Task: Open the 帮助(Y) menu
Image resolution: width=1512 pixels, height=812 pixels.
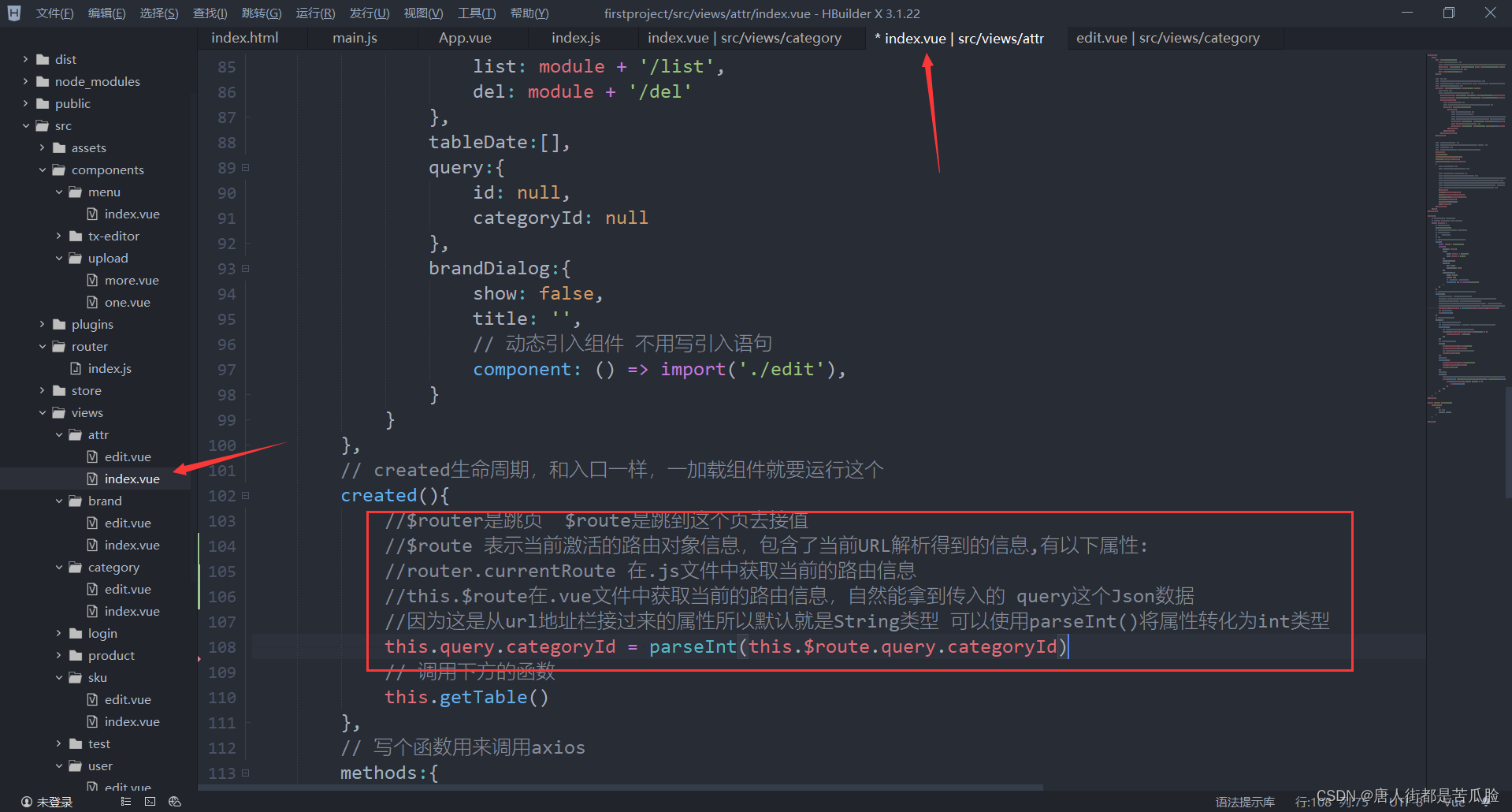Action: (x=529, y=13)
